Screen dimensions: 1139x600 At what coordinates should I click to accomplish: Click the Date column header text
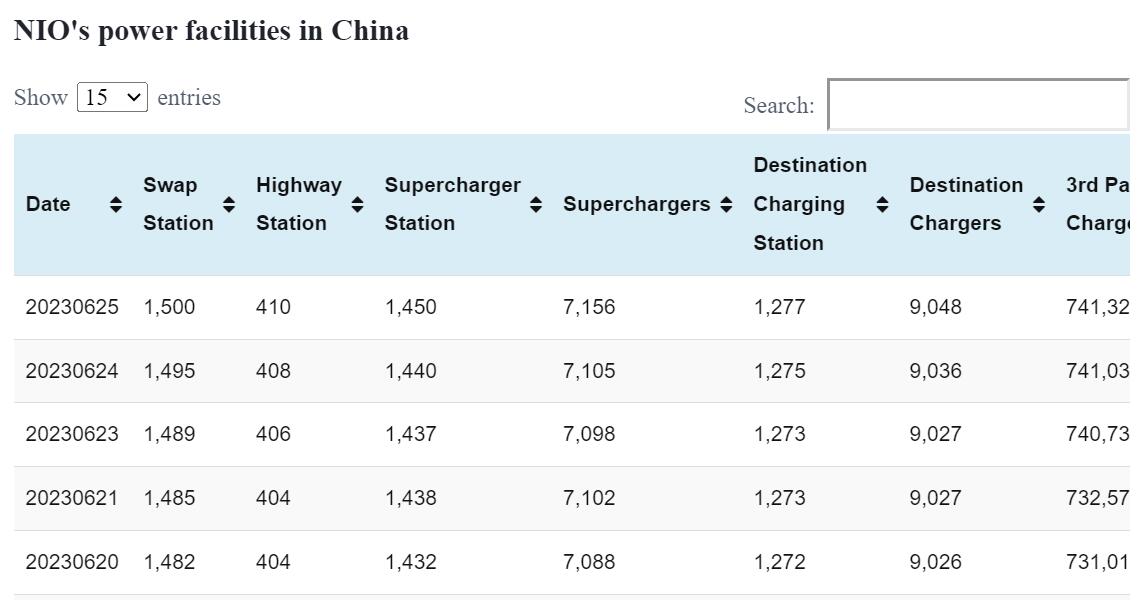tap(48, 204)
